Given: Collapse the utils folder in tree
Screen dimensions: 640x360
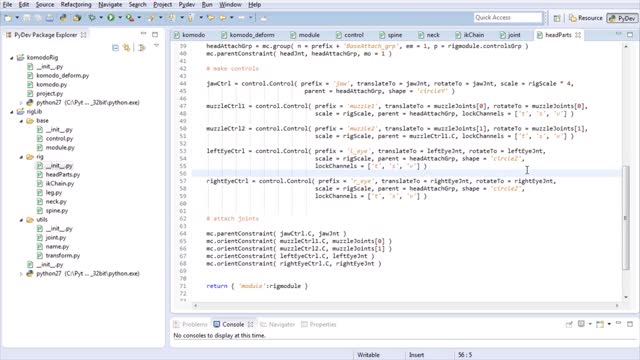Looking at the screenshot, I should [x=21, y=220].
